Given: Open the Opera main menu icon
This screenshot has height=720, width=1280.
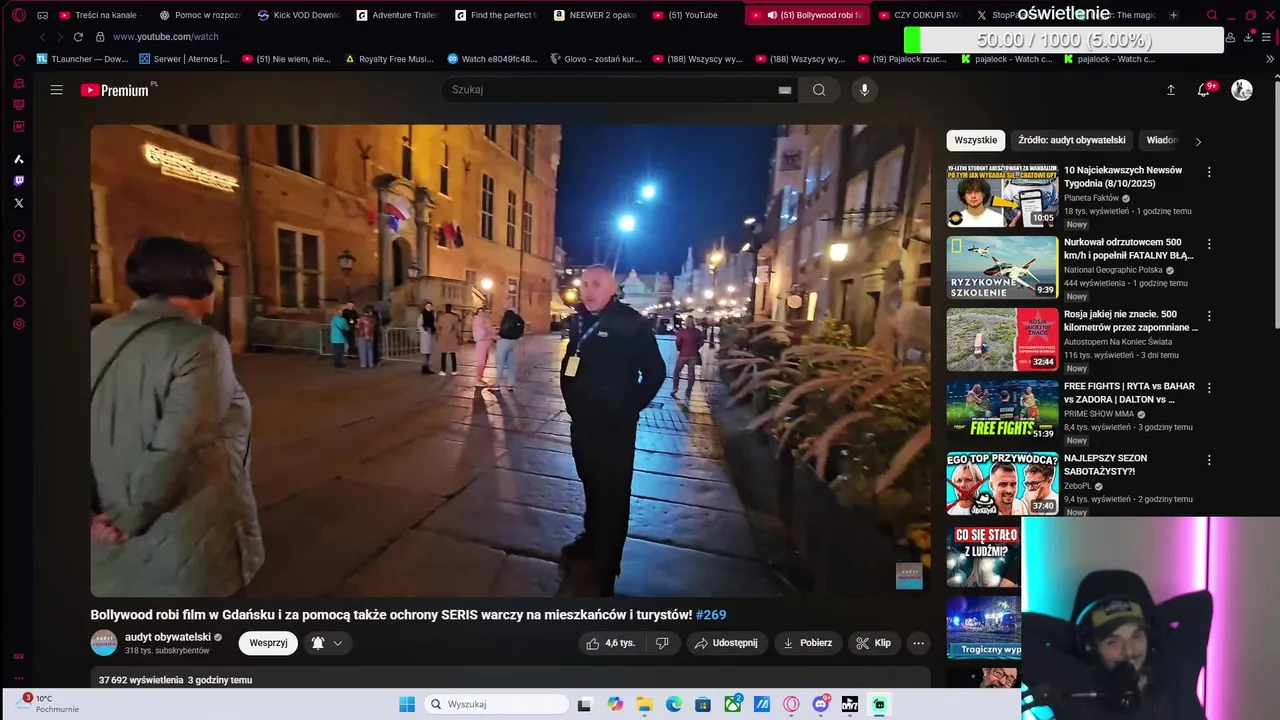Looking at the screenshot, I should (18, 15).
